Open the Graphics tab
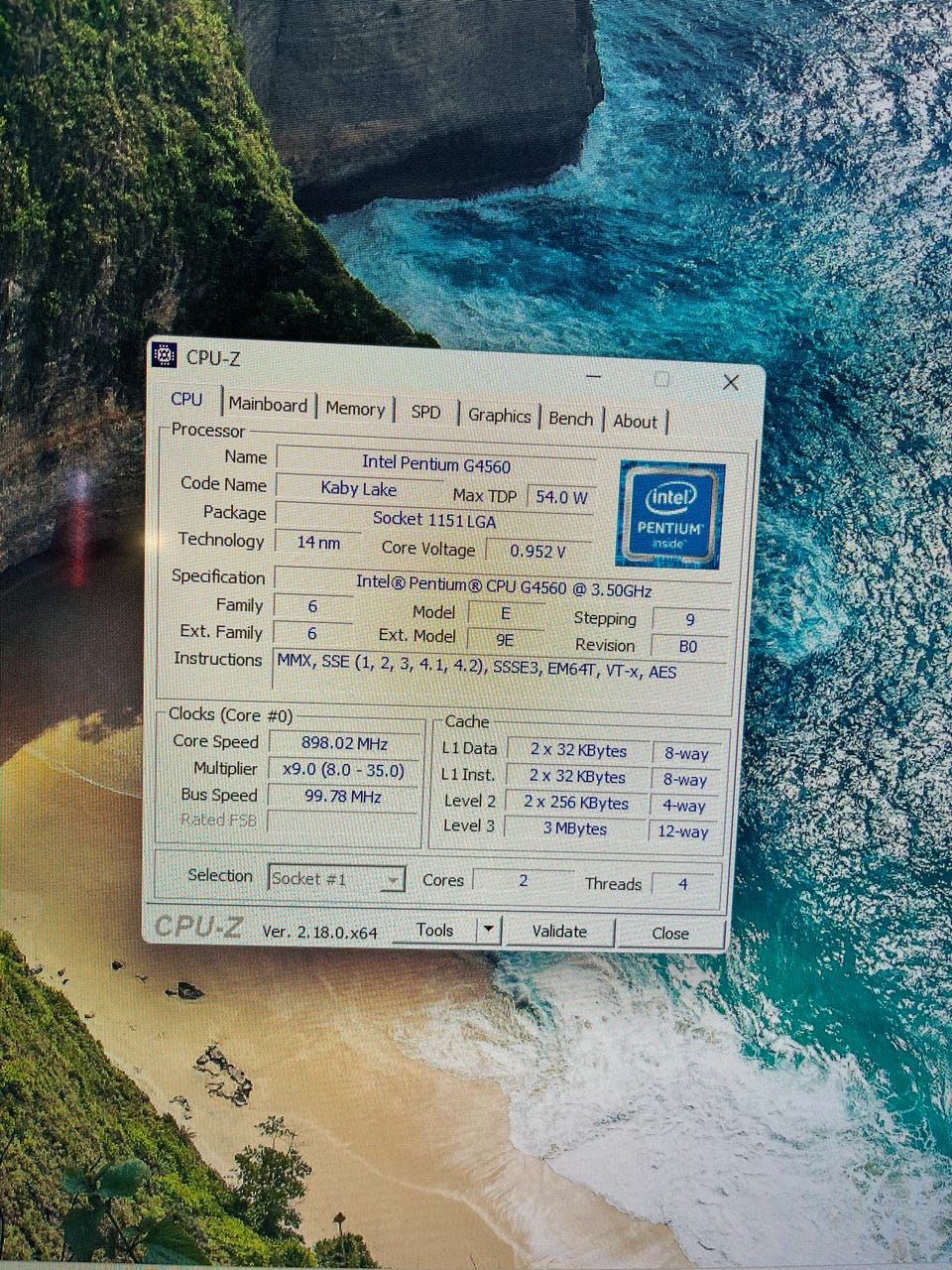This screenshot has width=952, height=1270. [499, 416]
